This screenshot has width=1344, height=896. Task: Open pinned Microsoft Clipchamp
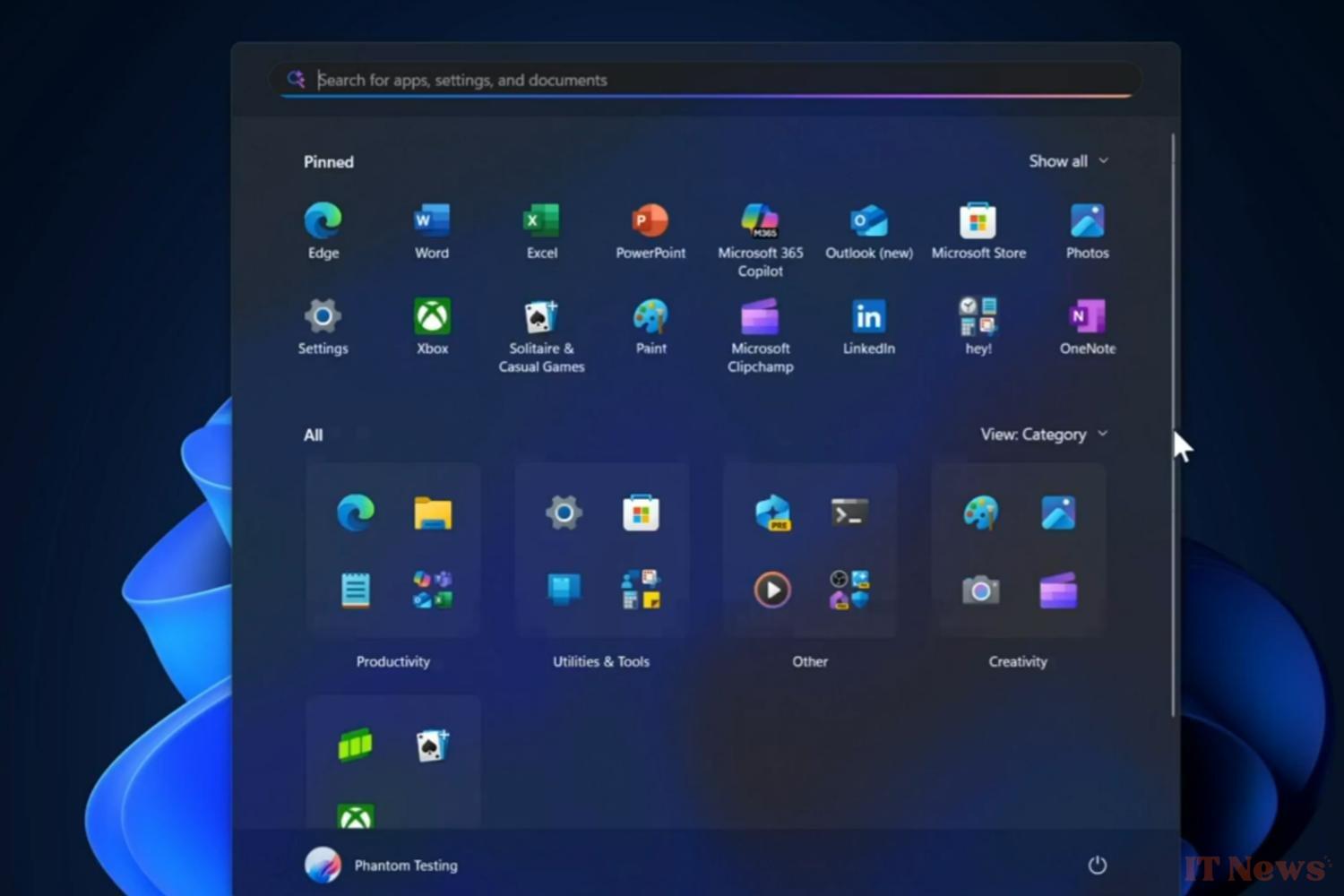click(x=760, y=336)
